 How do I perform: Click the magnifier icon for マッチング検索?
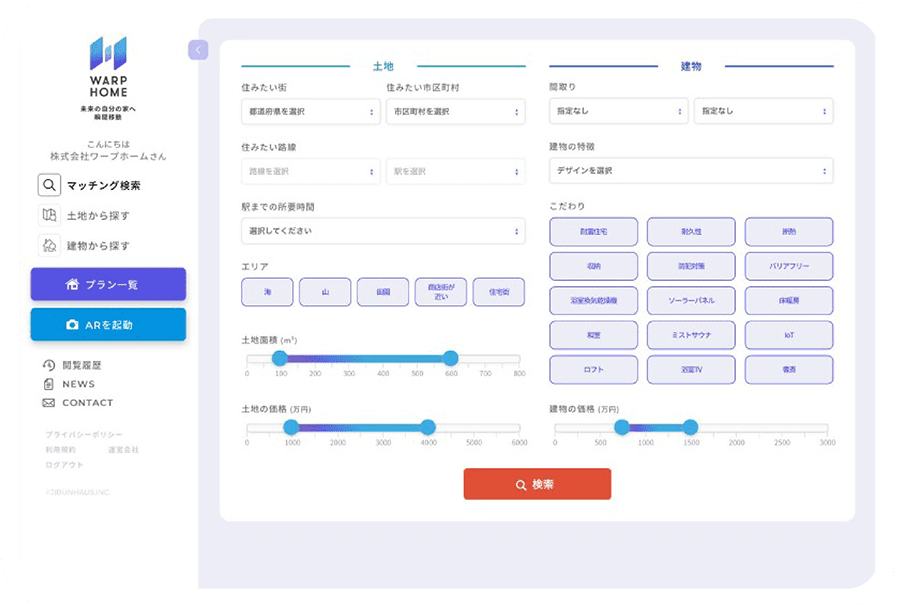(x=49, y=185)
